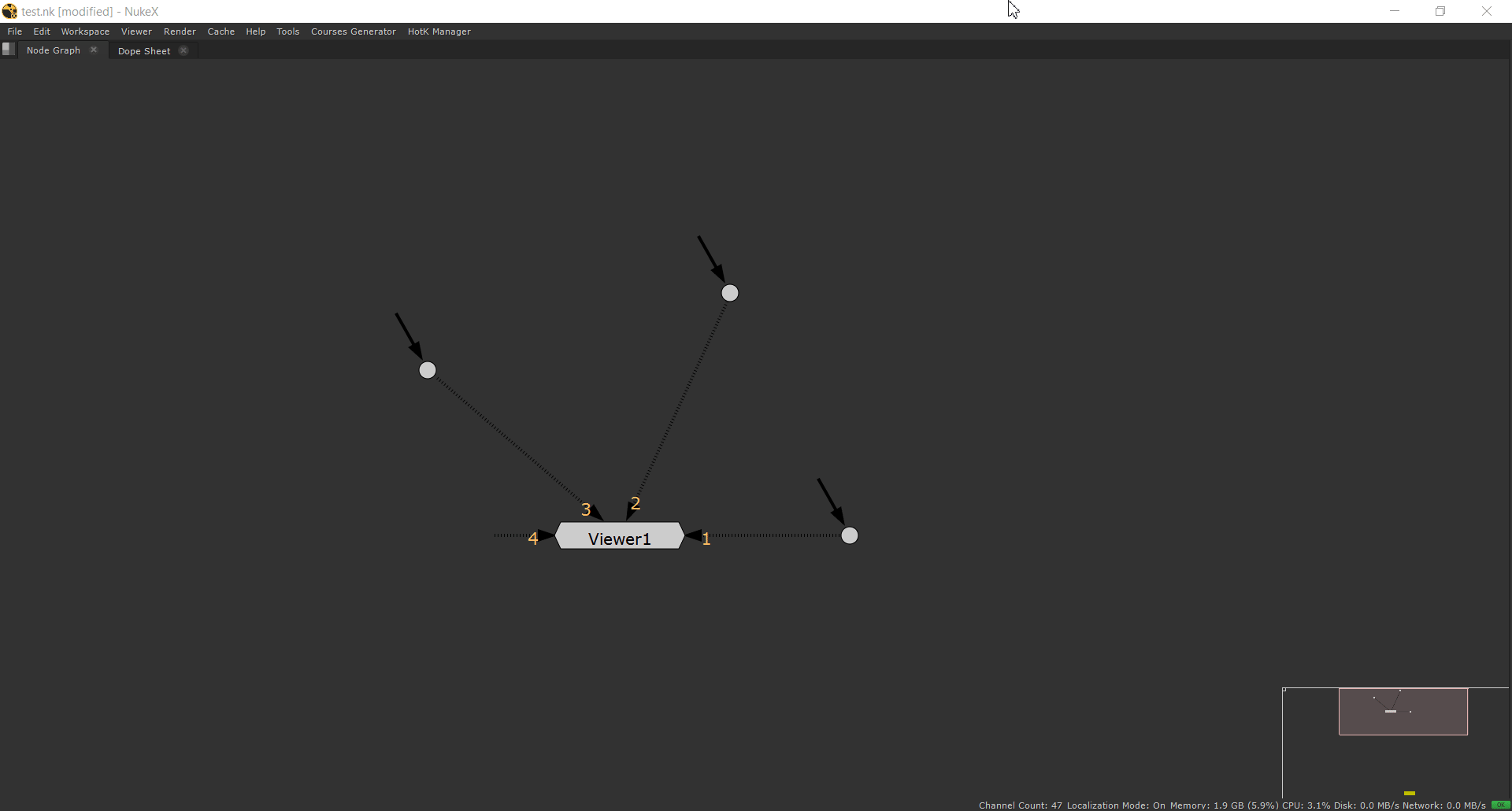Open the Viewer menu
The width and height of the screenshot is (1512, 811).
coord(136,31)
